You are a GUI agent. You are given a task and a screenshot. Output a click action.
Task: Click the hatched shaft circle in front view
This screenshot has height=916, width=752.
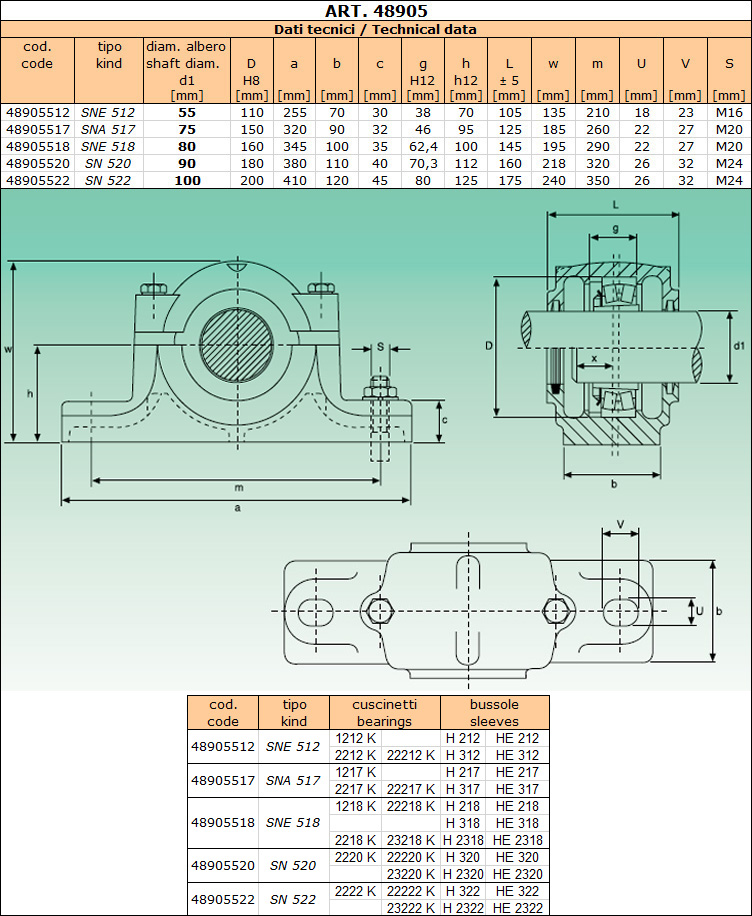(x=237, y=345)
